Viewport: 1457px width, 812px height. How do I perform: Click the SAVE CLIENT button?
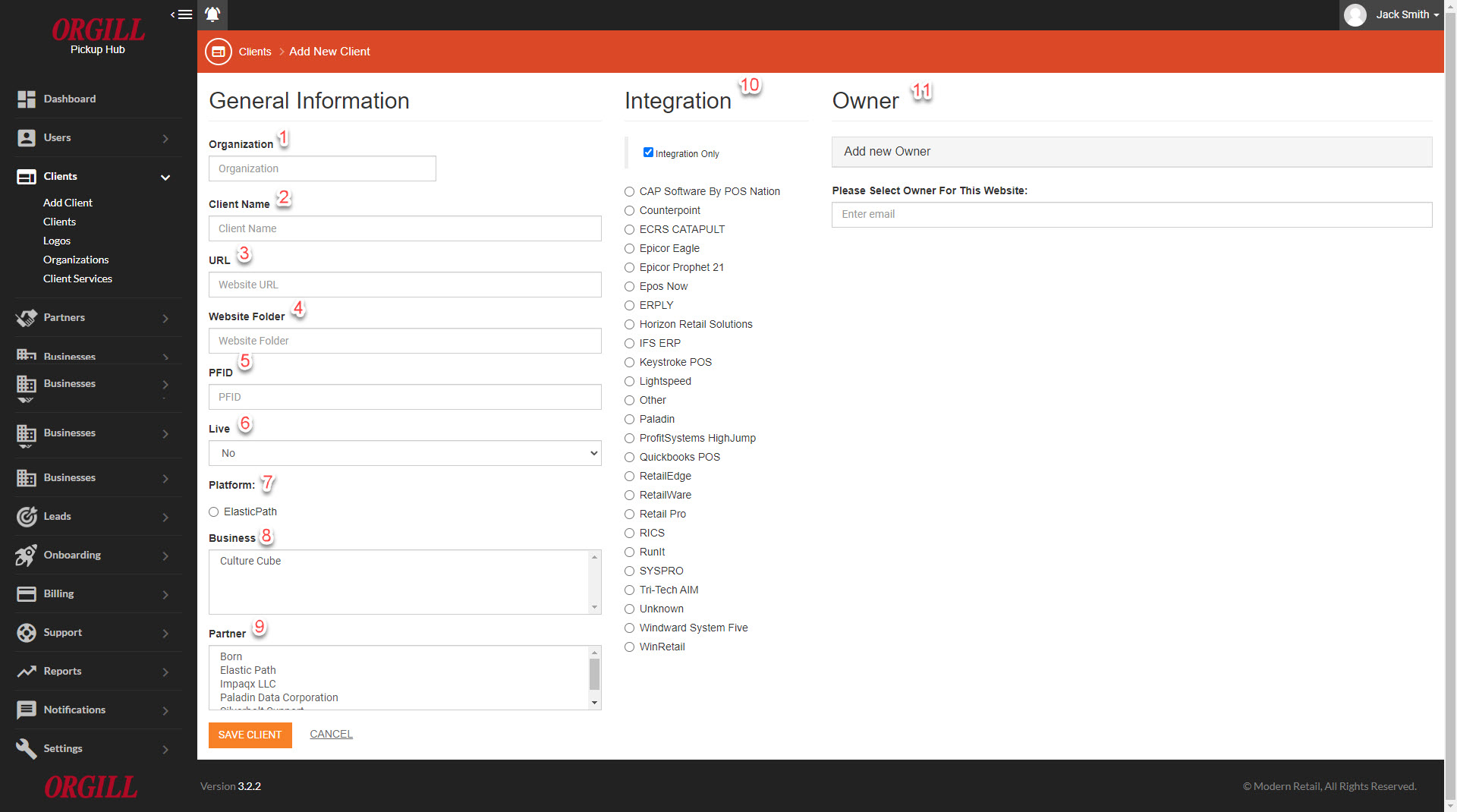click(250, 735)
